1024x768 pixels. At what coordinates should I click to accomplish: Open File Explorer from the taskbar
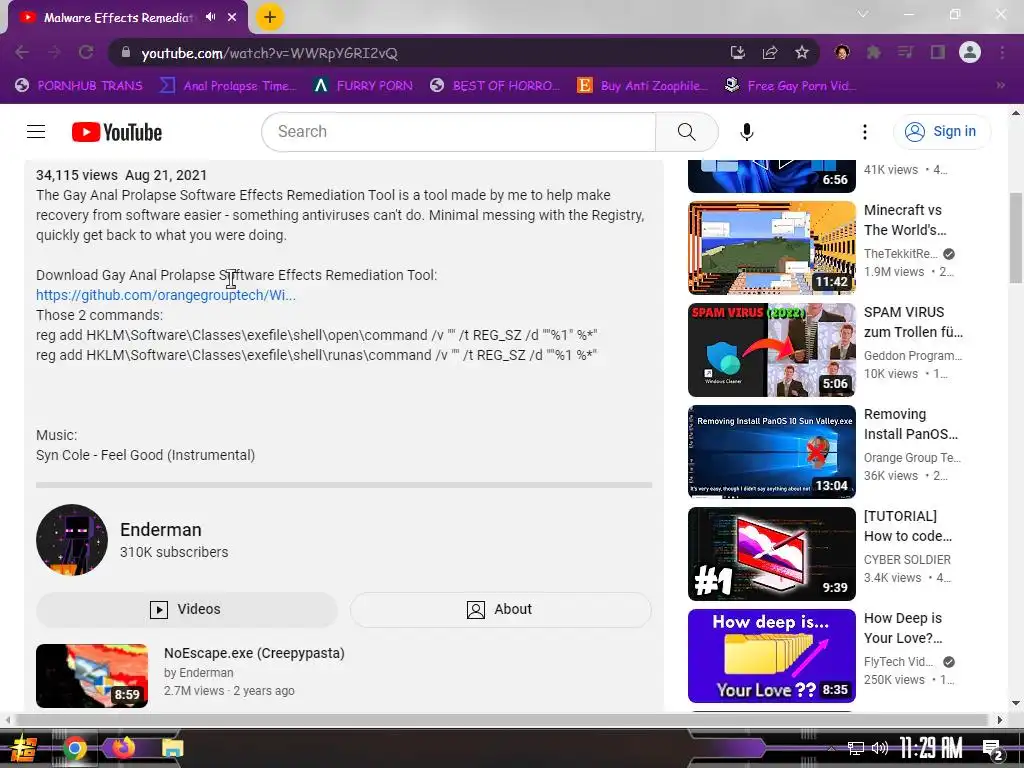(x=172, y=748)
